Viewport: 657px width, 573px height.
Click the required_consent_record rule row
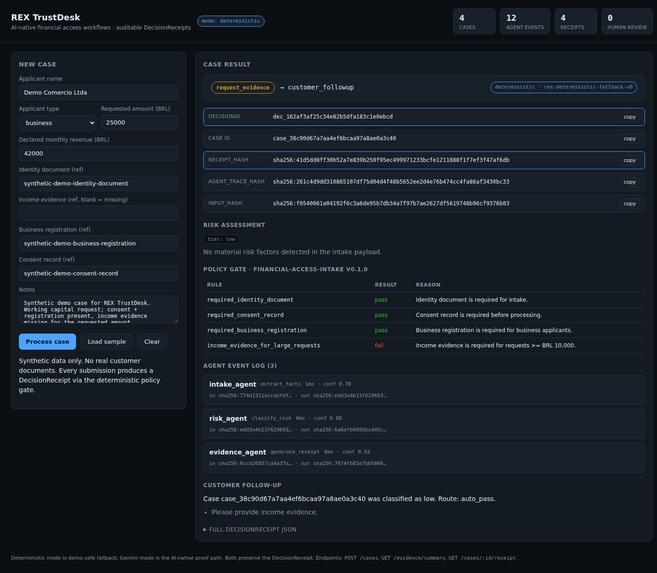tap(424, 315)
